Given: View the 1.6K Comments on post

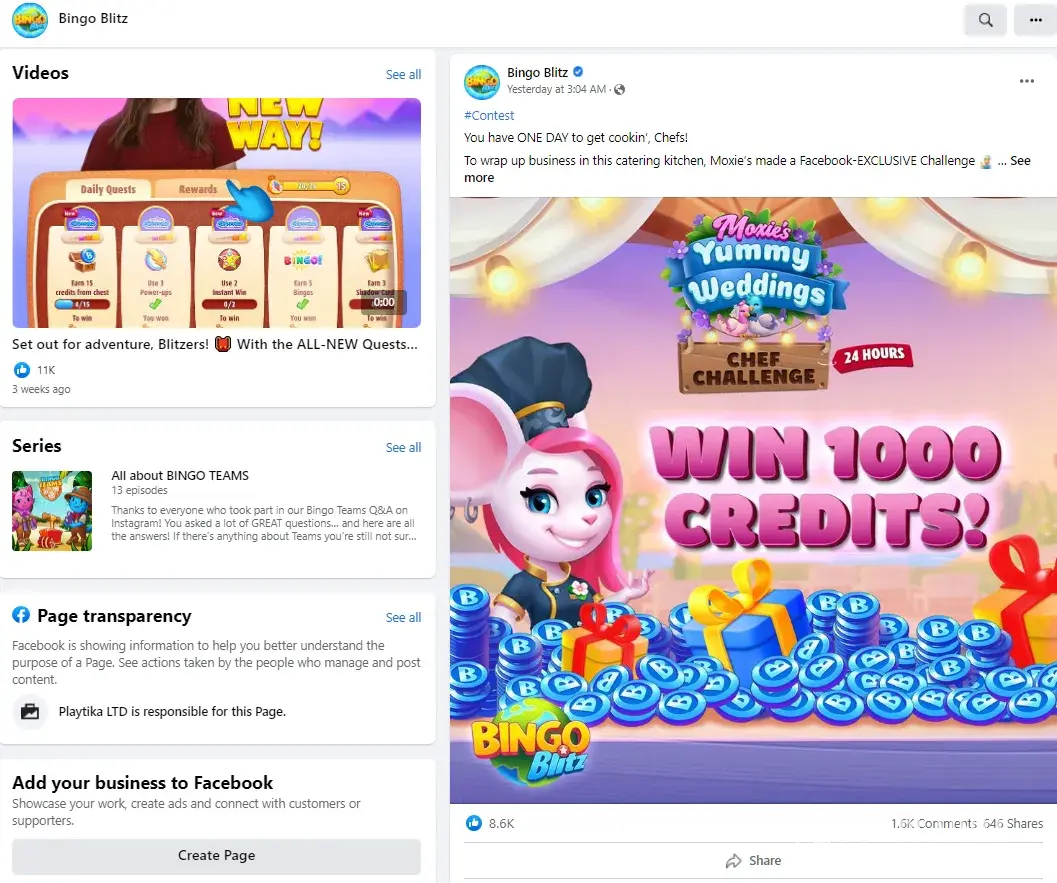Looking at the screenshot, I should click(x=934, y=824).
